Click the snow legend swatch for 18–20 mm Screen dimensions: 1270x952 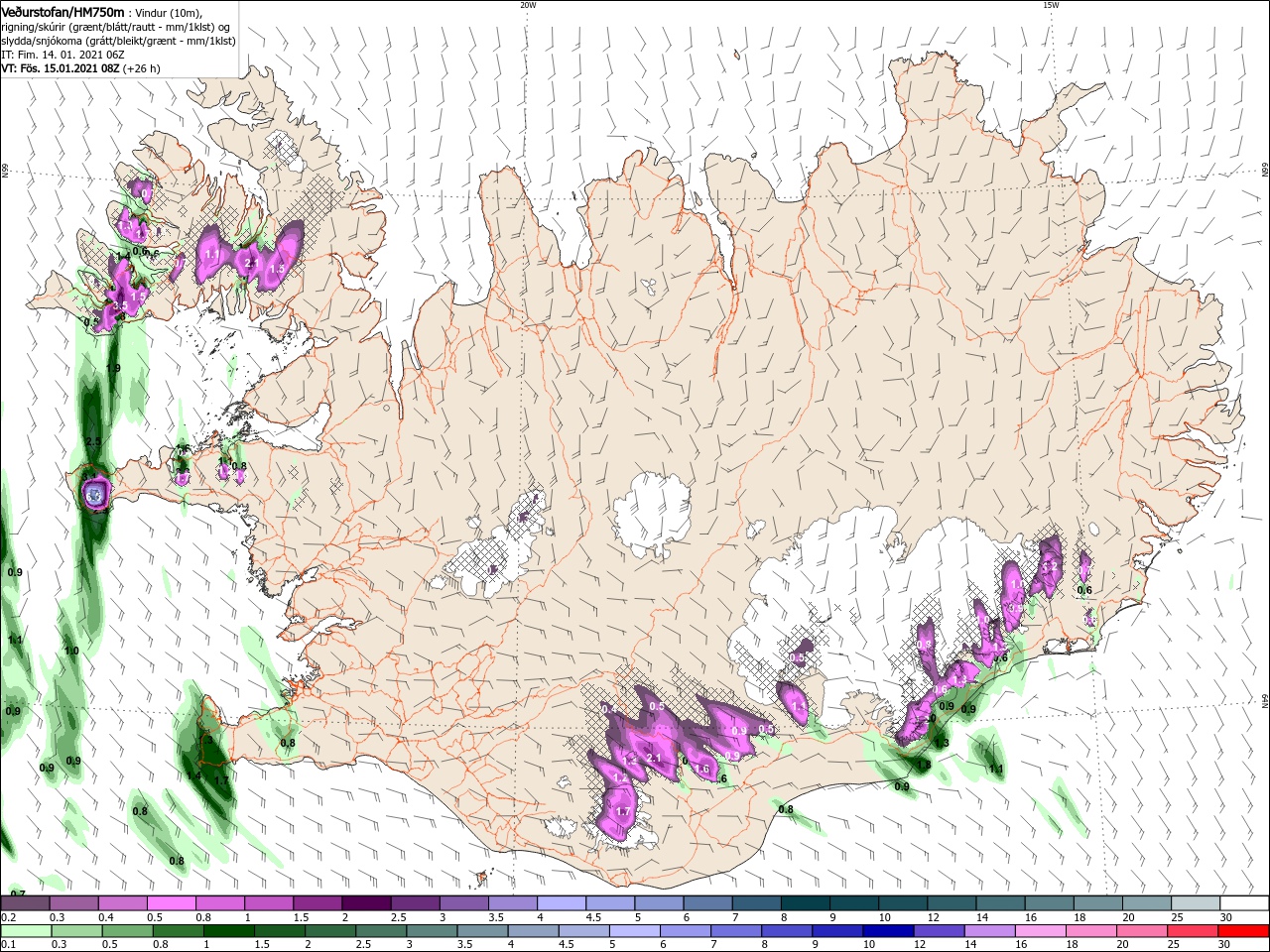tap(1097, 903)
